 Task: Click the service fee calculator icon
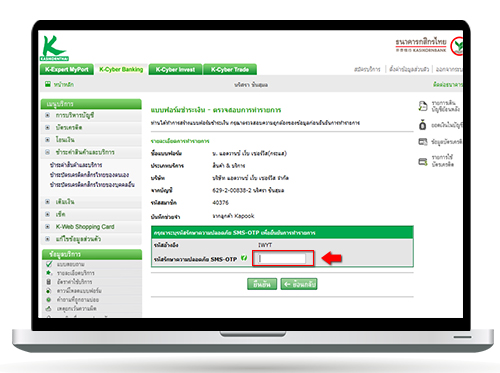(x=49, y=282)
